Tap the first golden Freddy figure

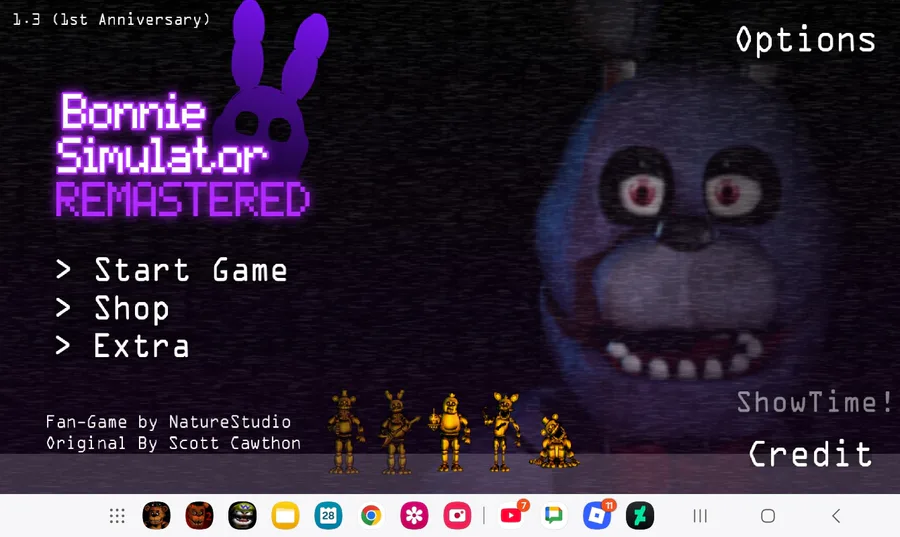(x=344, y=432)
